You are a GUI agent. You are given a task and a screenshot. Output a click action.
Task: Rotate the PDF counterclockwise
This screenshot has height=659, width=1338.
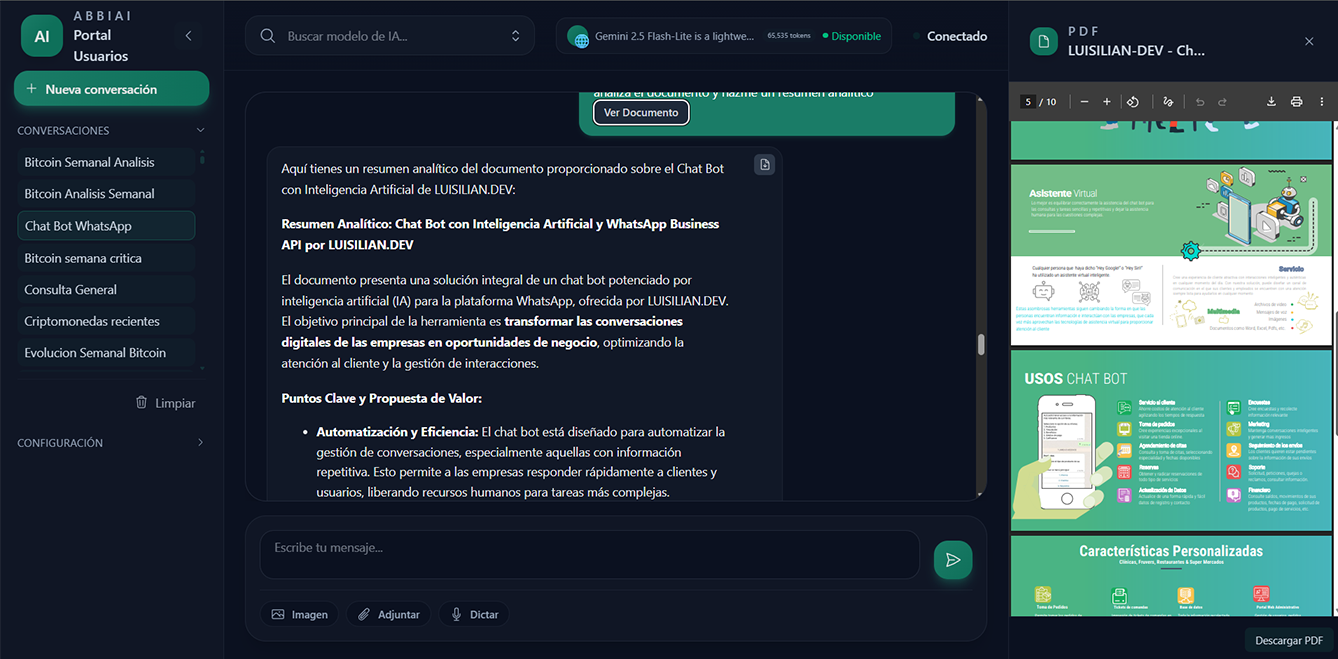coord(1133,102)
